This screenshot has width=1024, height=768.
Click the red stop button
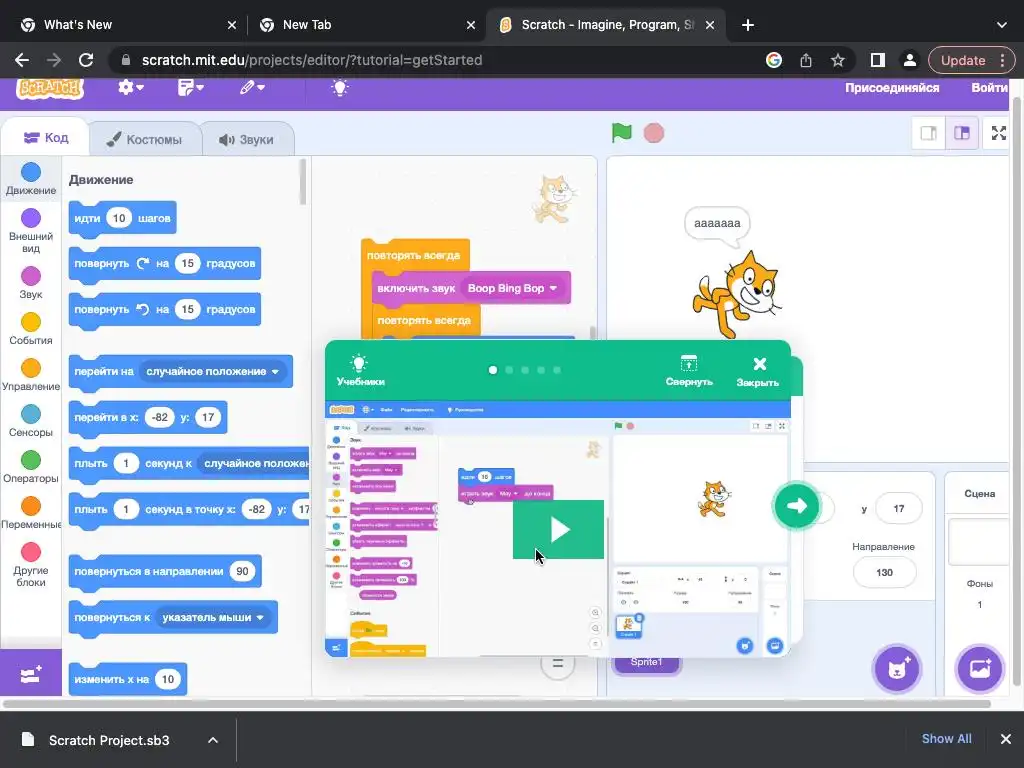(654, 133)
